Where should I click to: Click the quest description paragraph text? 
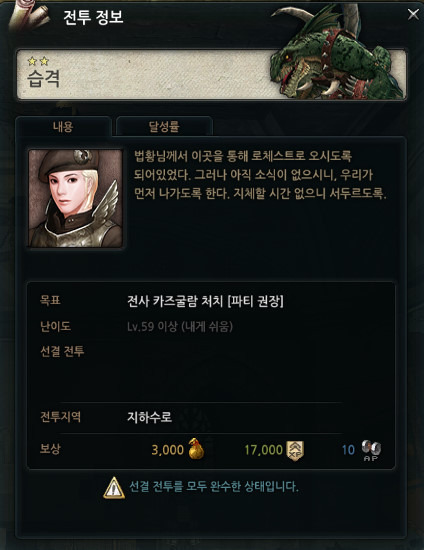coord(260,175)
